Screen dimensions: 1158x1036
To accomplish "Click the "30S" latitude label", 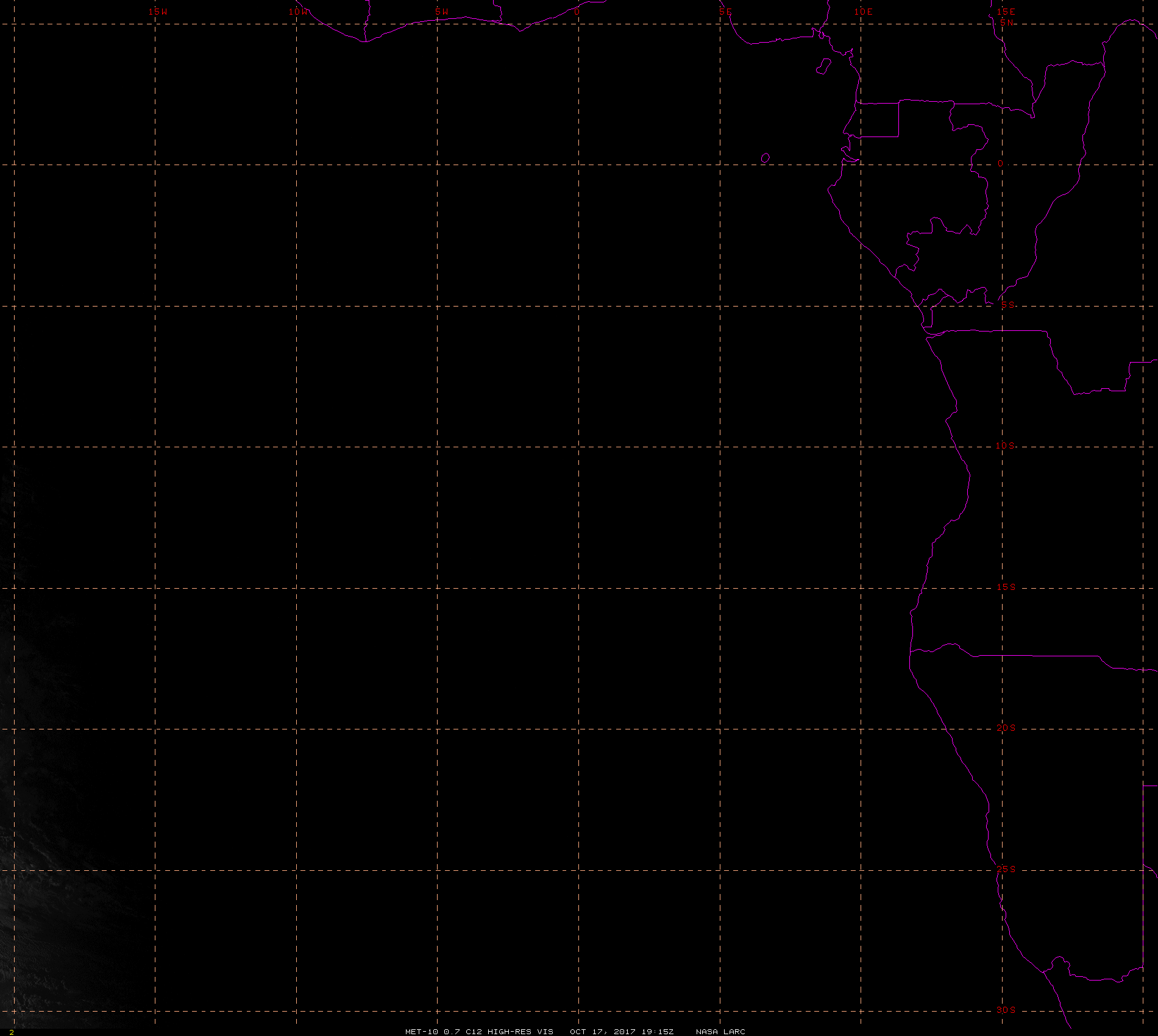I will (x=1006, y=1010).
